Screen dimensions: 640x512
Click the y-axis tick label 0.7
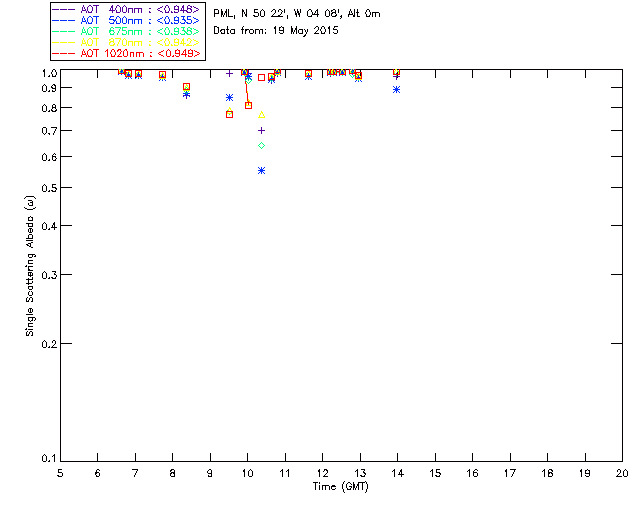point(49,131)
